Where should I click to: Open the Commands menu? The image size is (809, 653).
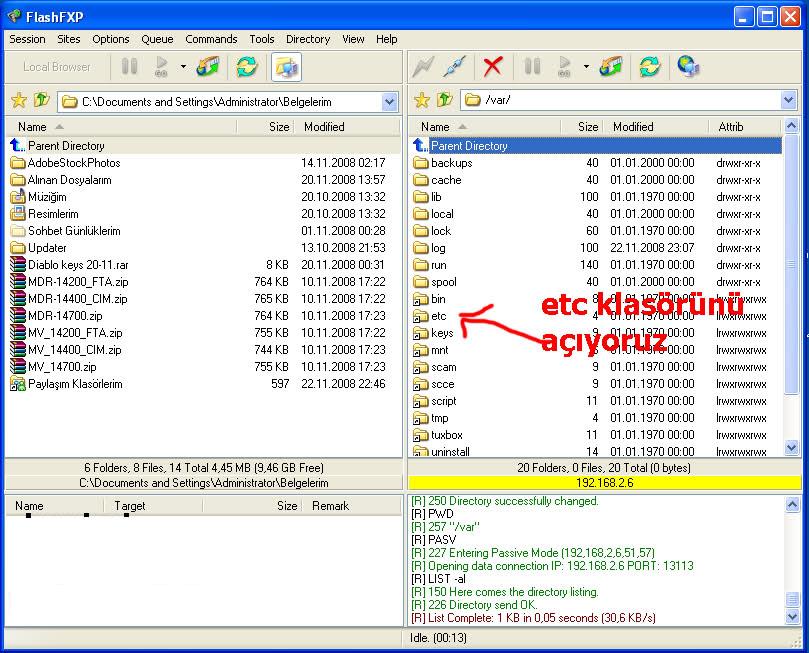coord(211,39)
